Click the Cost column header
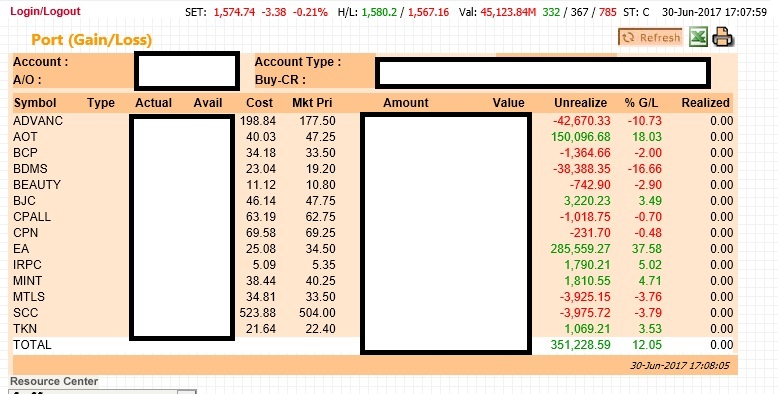The width and height of the screenshot is (778, 394). pos(259,103)
